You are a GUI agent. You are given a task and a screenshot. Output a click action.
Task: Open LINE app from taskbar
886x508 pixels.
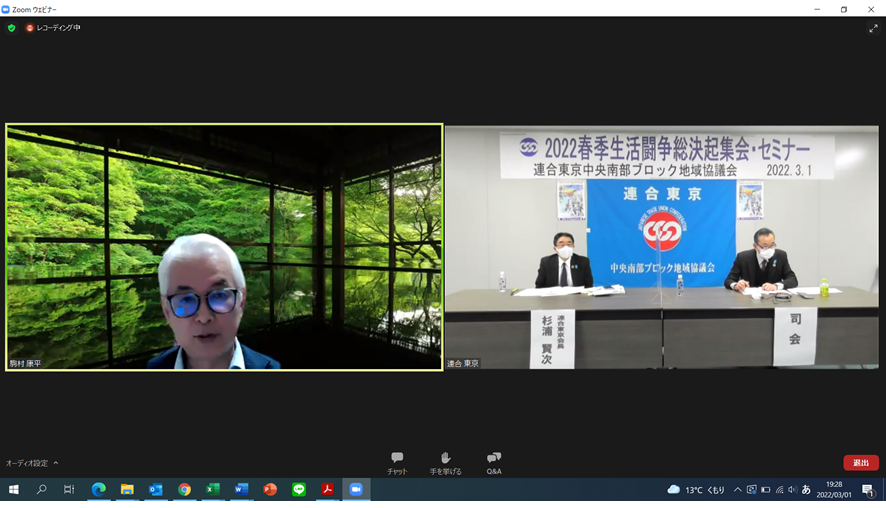tap(299, 489)
